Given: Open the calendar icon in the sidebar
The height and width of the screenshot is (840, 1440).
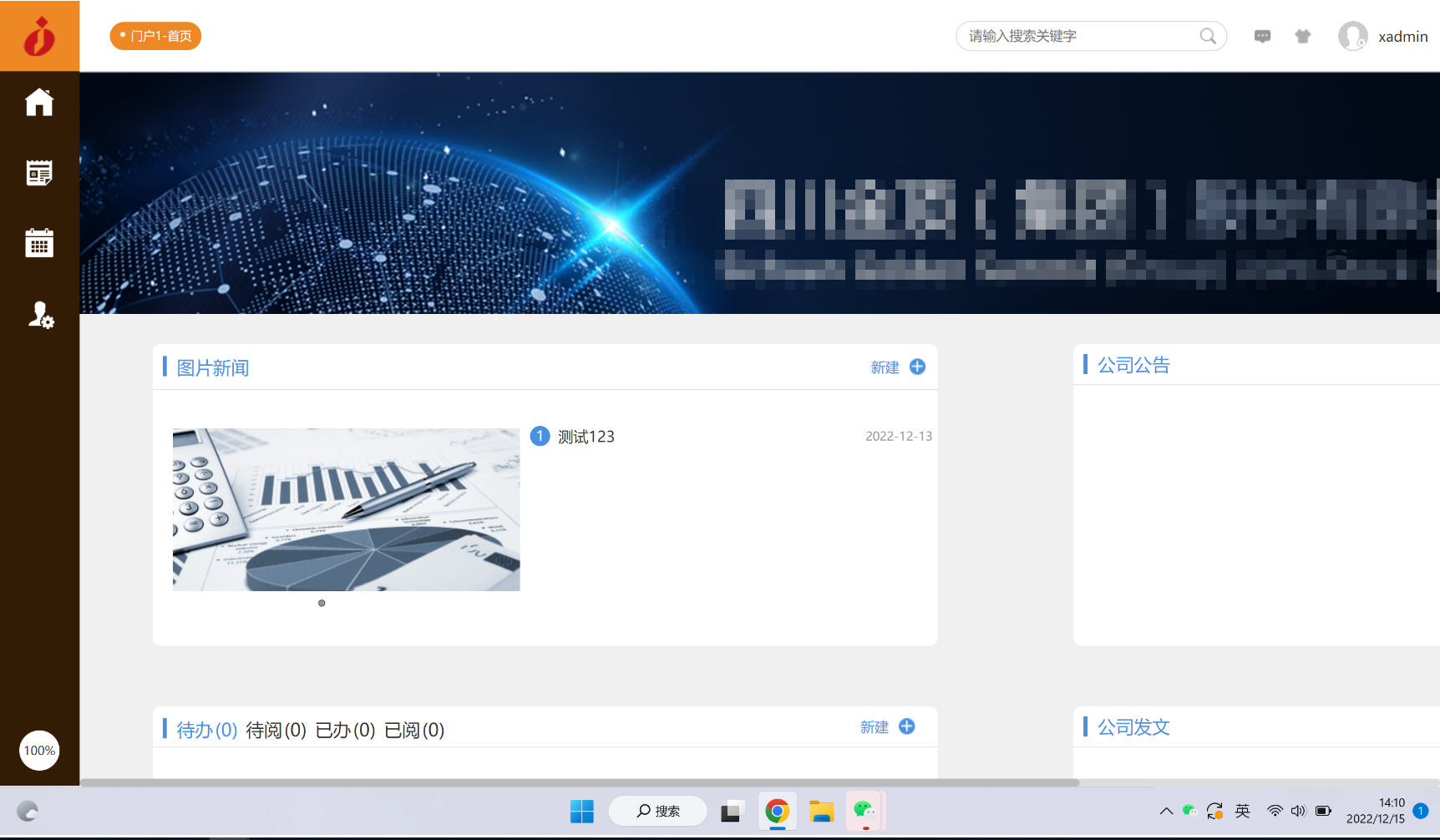Looking at the screenshot, I should pos(39,243).
